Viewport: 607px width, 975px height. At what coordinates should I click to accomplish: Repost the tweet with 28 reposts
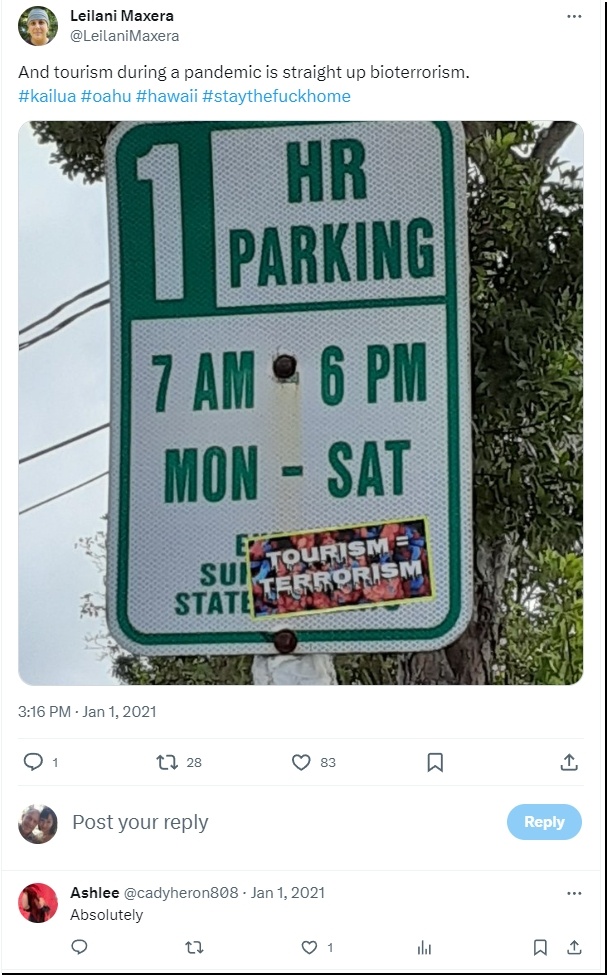[x=167, y=762]
